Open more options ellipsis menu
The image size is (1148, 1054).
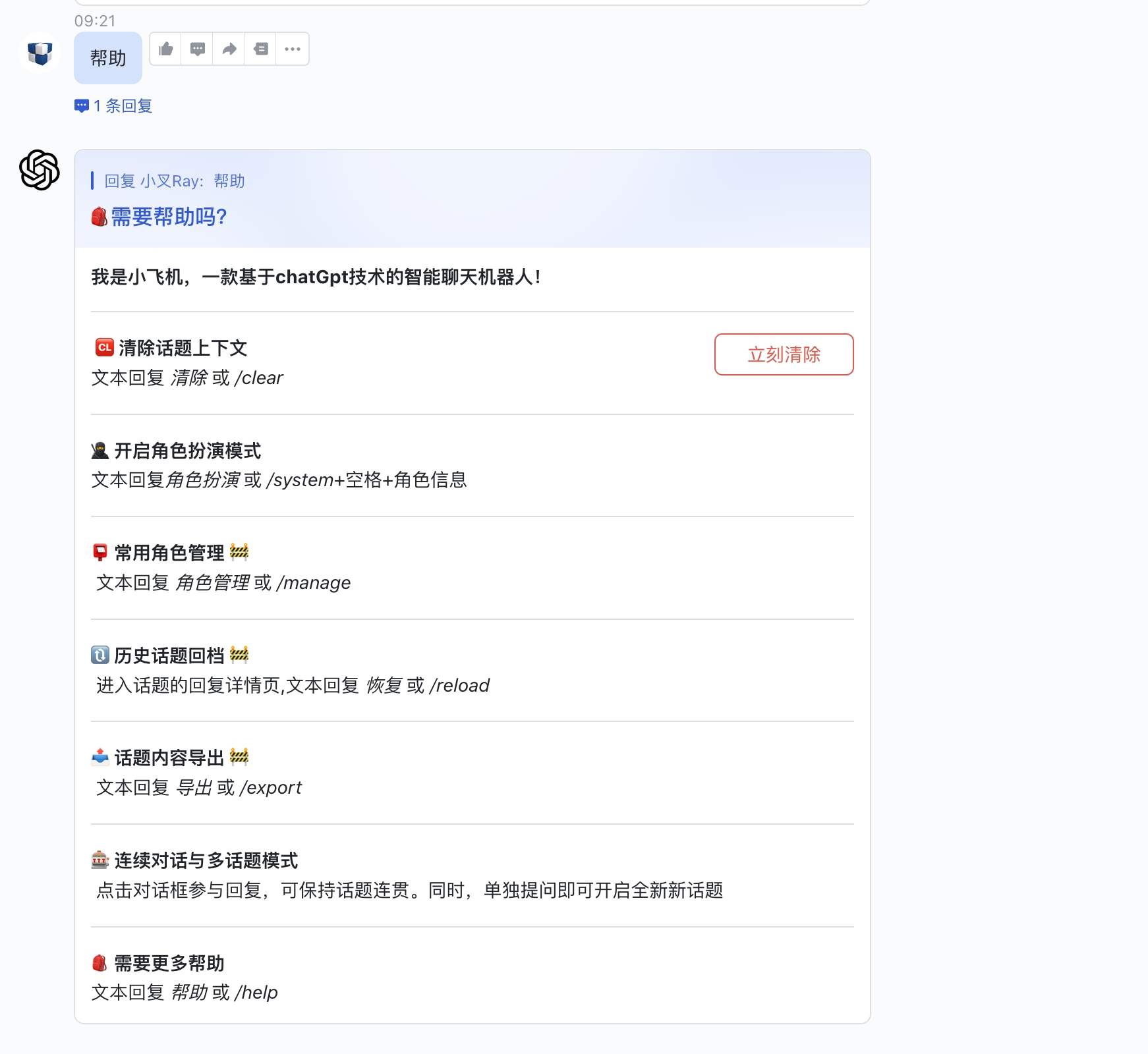293,49
